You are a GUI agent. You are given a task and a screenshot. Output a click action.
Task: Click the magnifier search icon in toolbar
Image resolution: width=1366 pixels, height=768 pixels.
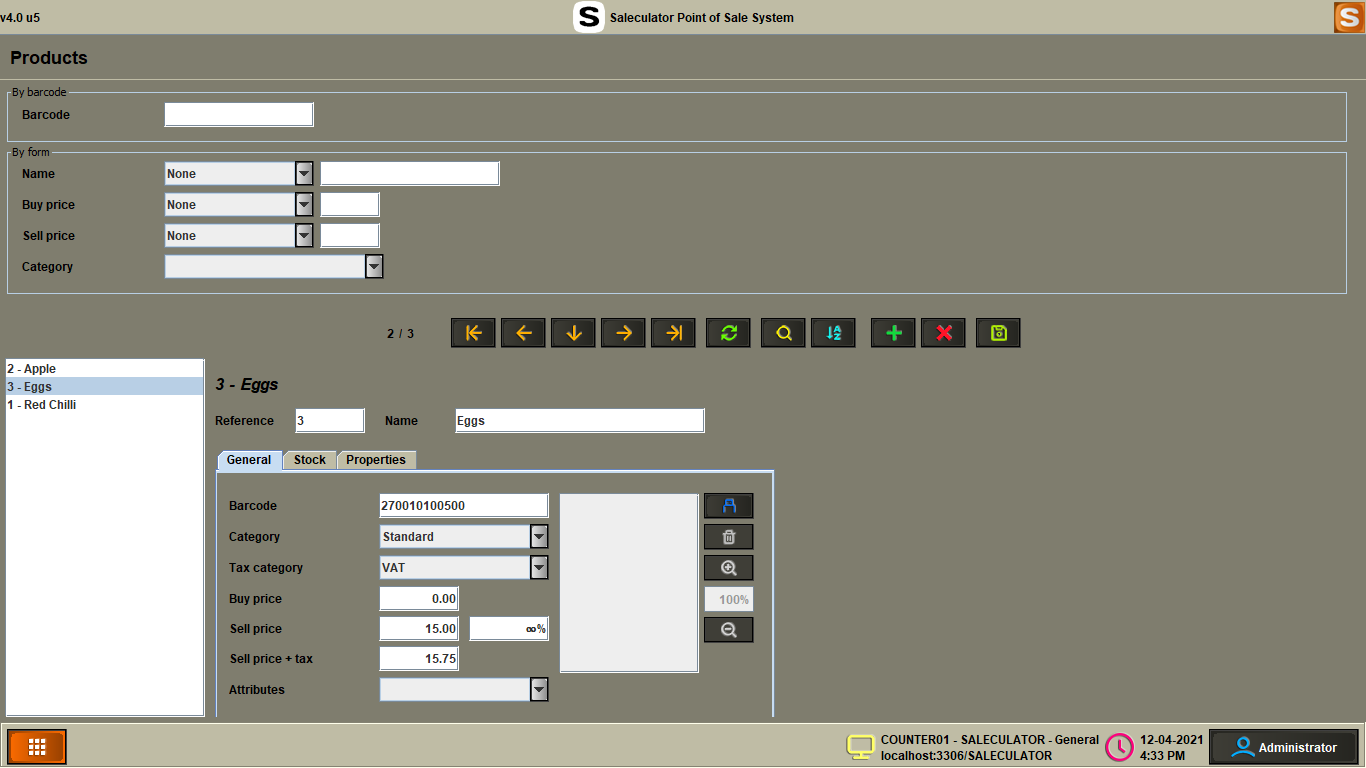[x=783, y=333]
